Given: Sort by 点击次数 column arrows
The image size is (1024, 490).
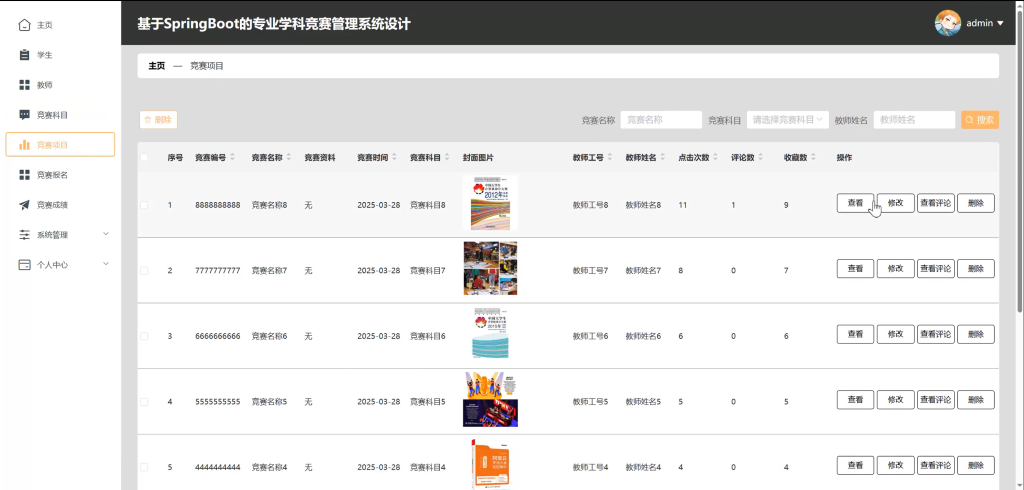Looking at the screenshot, I should [716, 157].
